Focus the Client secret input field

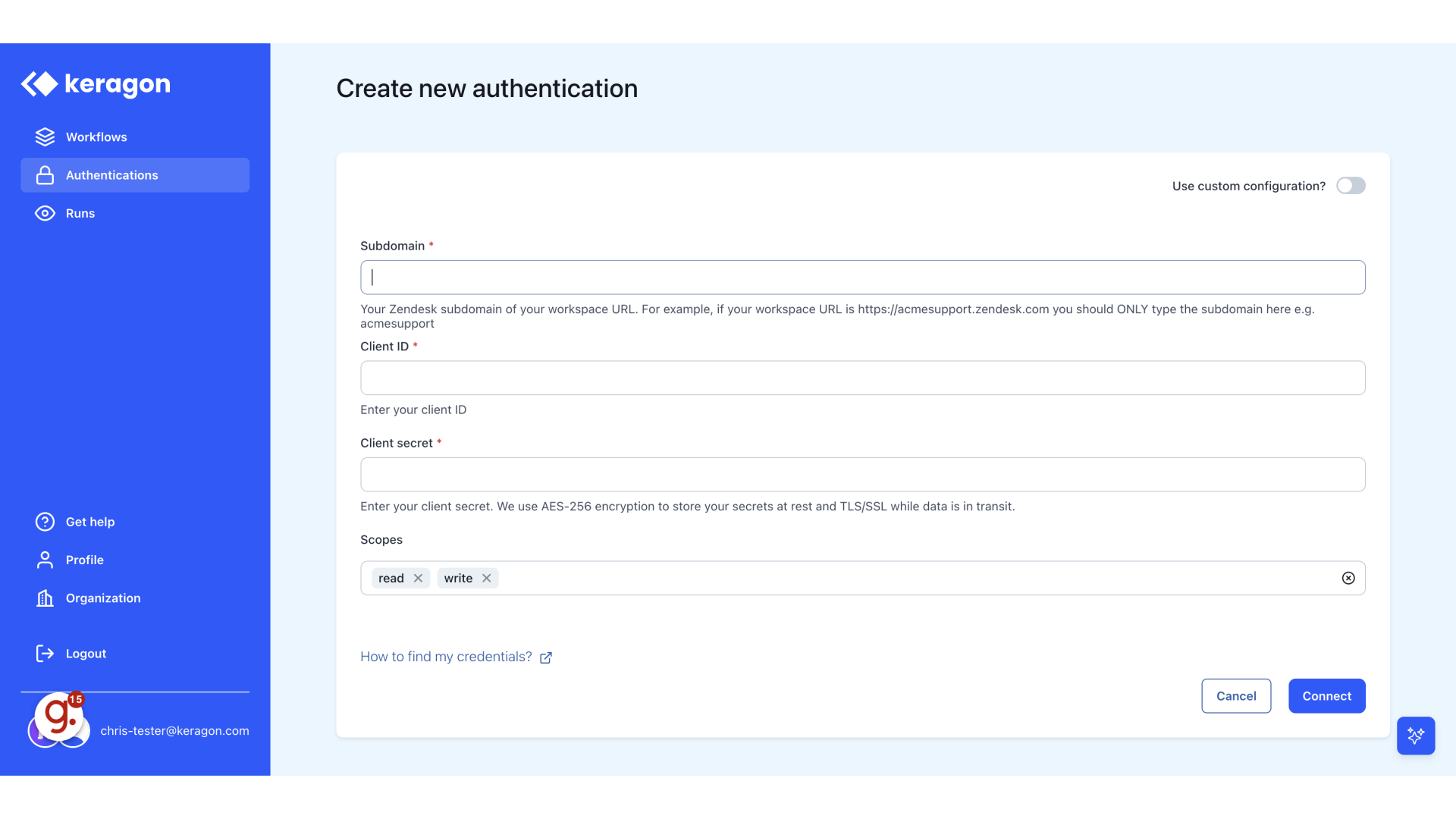coord(862,475)
